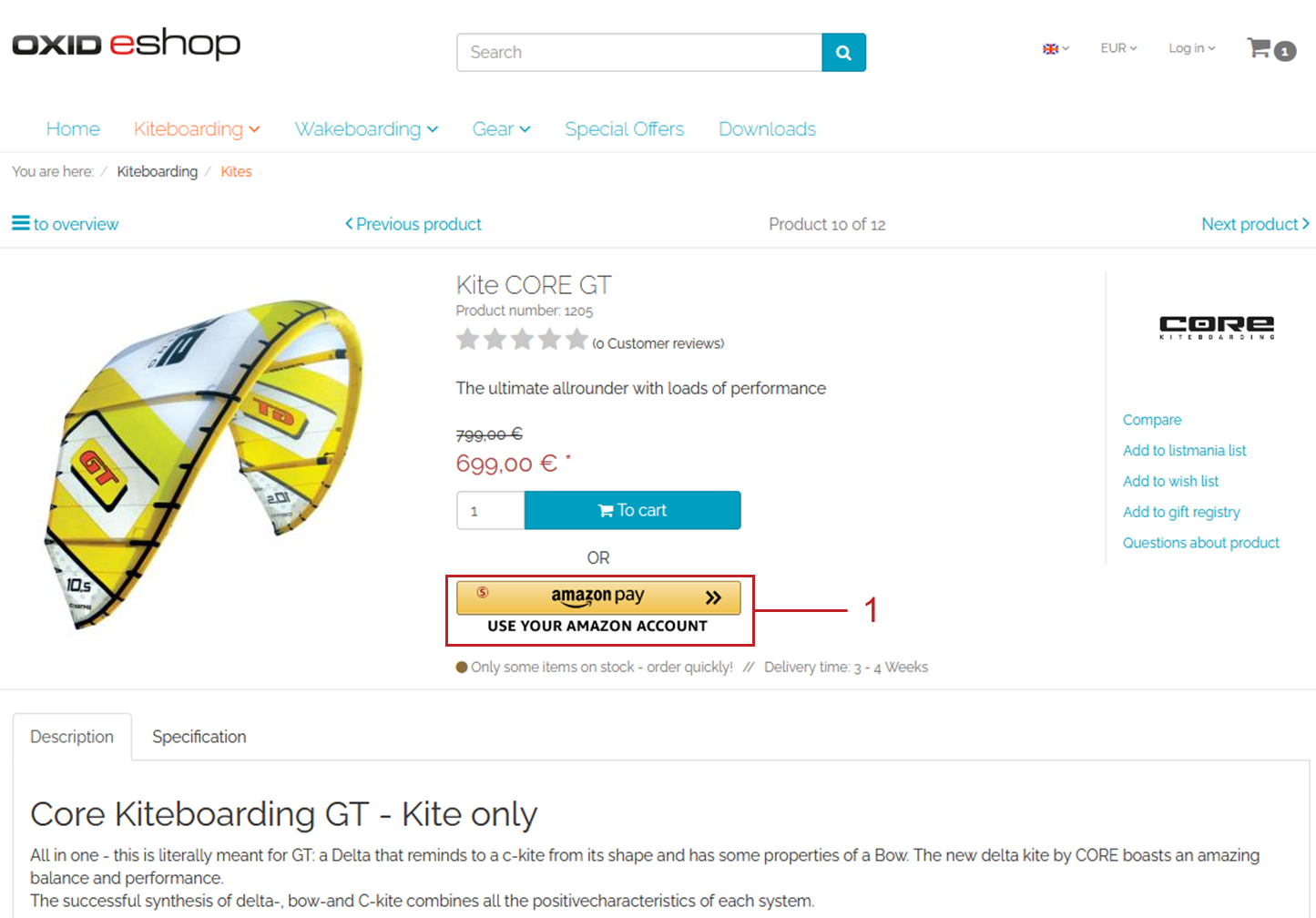Expand the Kiteboarding menu
The width and height of the screenshot is (1316, 918).
click(x=197, y=129)
